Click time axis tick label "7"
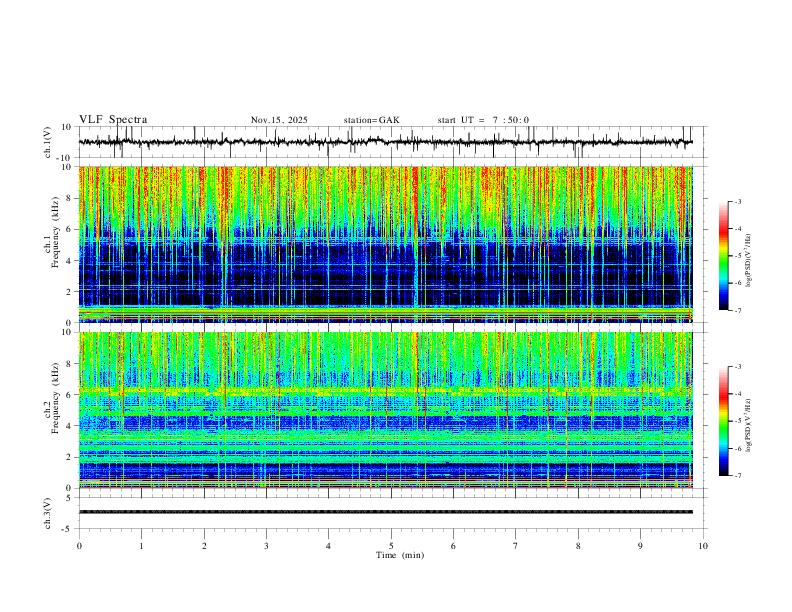Screen dimensions: 792x612 point(516,546)
